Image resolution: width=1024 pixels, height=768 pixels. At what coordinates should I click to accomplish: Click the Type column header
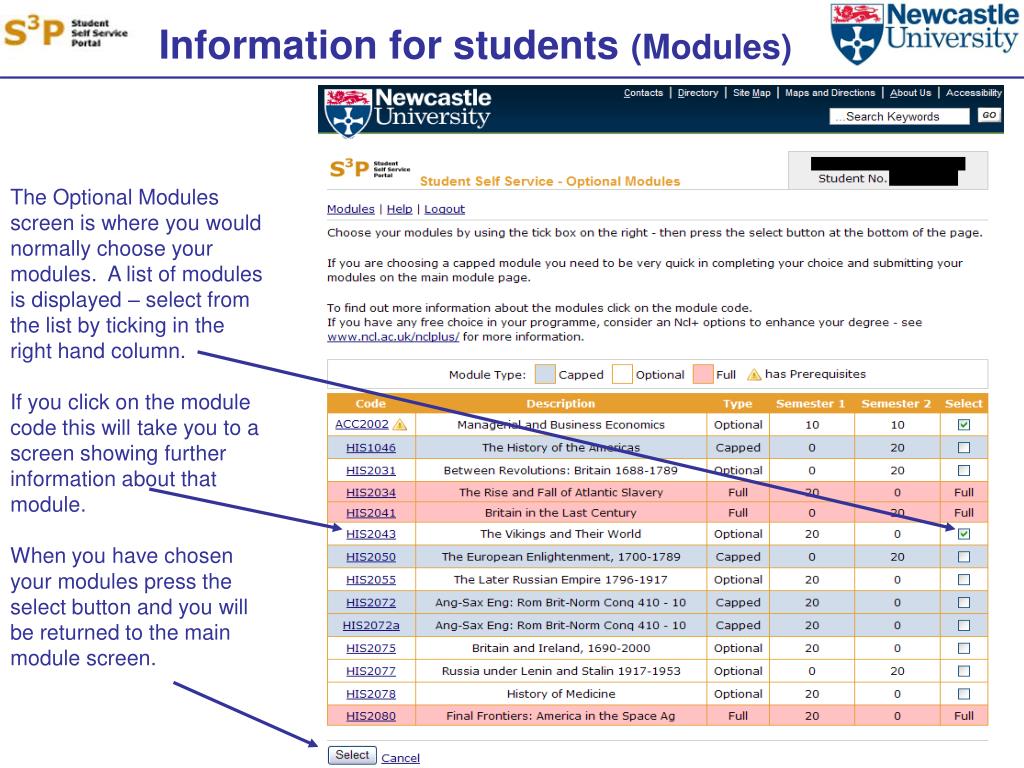click(x=737, y=404)
